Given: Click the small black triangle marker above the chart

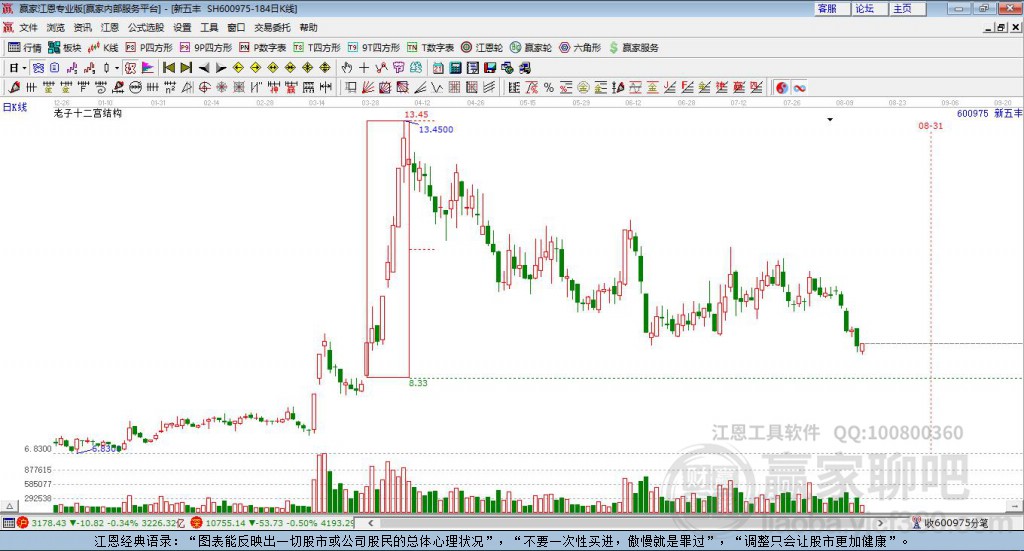Looking at the screenshot, I should (x=830, y=119).
